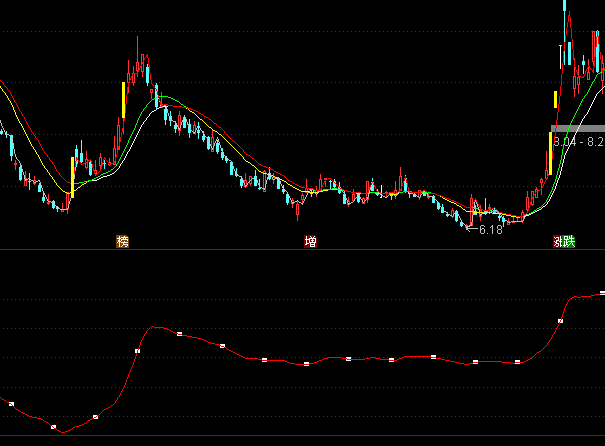This screenshot has width=605, height=446.
Task: Click the marker just after the first indicator peak
Action: 179,333
